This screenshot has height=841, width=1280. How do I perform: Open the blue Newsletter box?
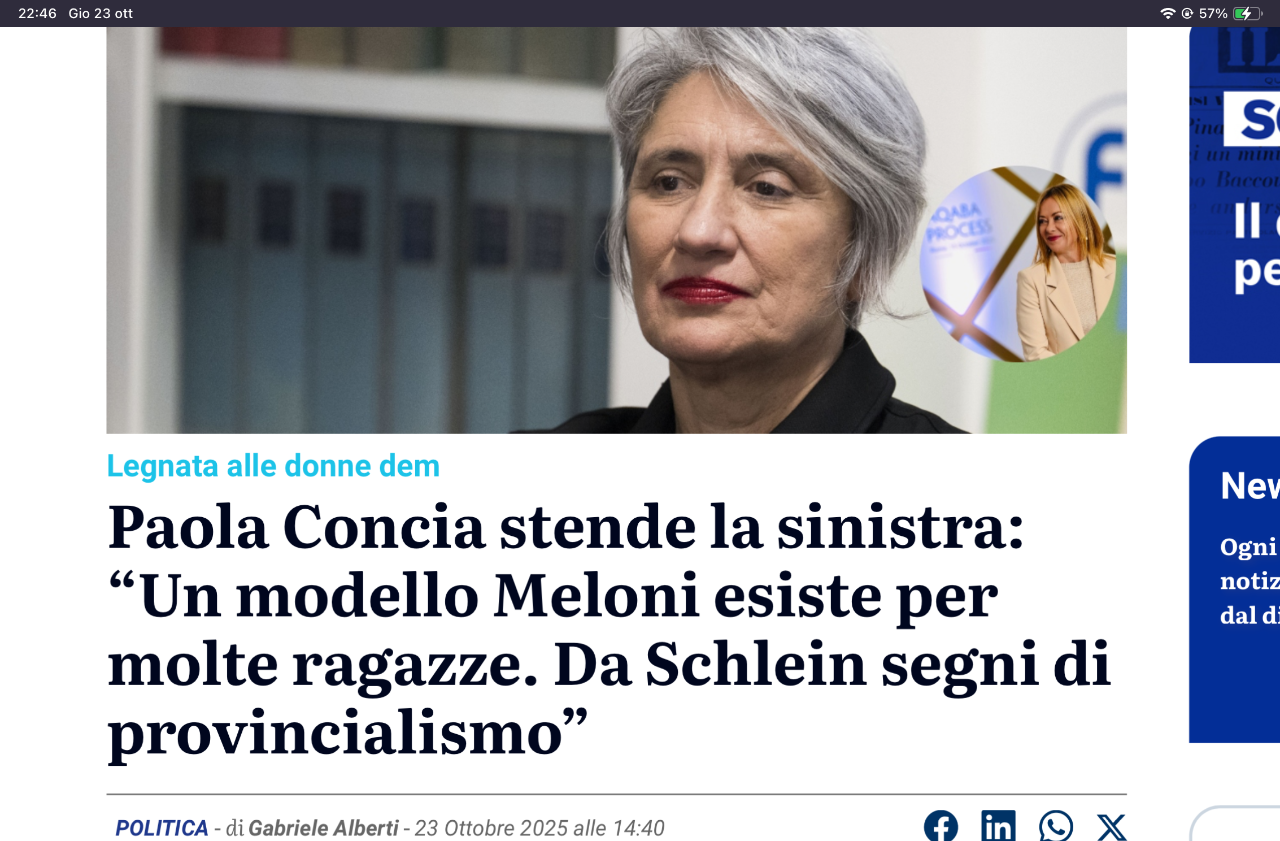(1234, 589)
